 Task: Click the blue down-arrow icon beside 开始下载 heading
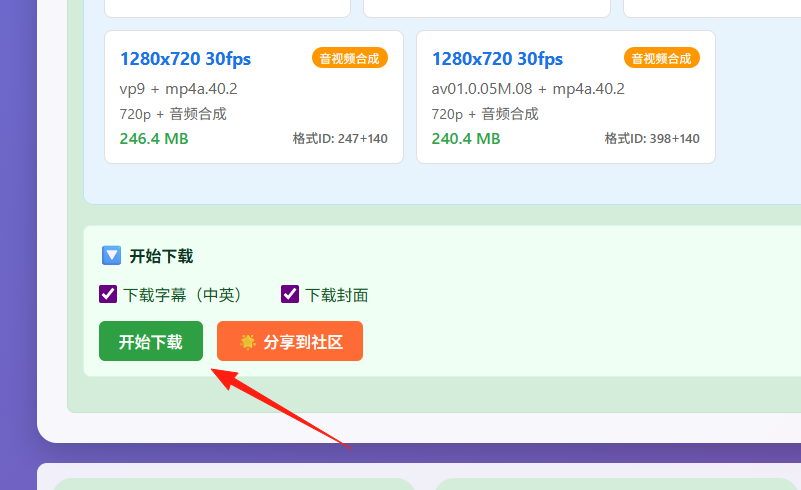tap(111, 255)
